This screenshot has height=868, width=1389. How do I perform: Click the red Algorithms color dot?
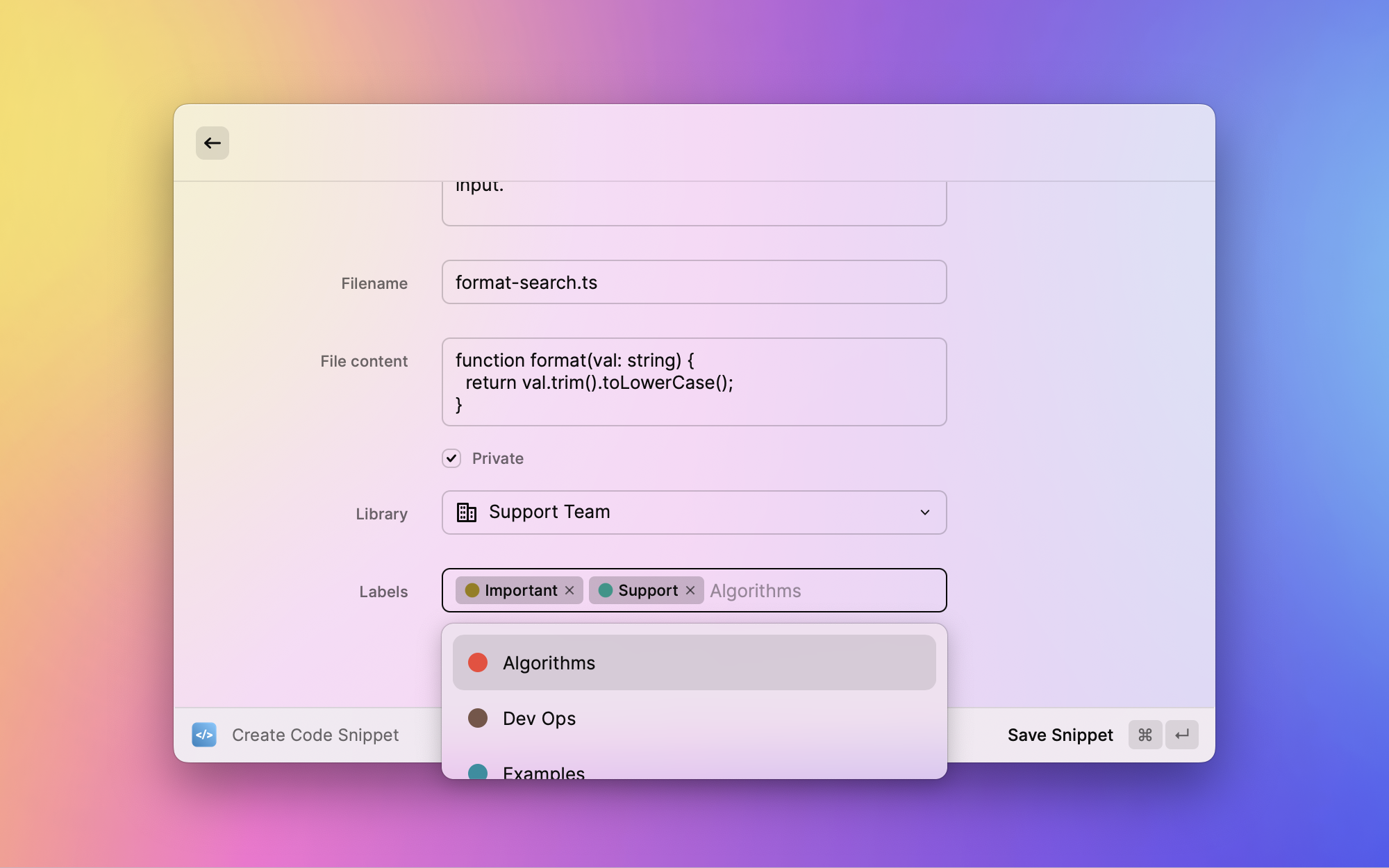pos(478,662)
